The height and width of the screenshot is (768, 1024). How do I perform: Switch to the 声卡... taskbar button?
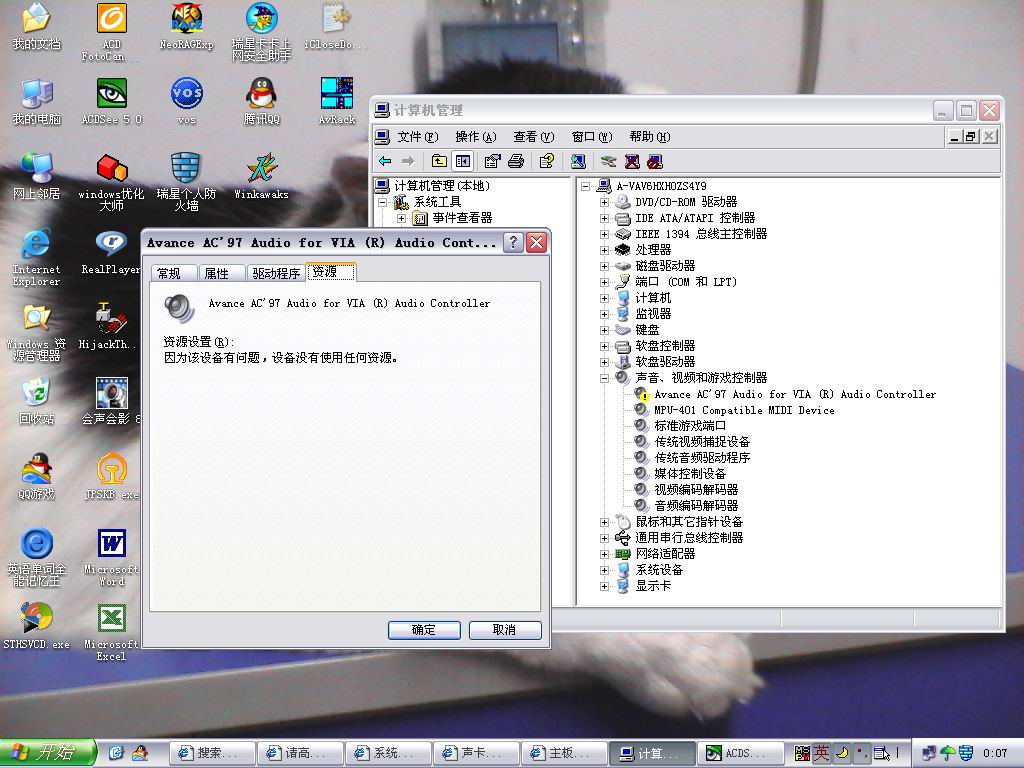(475, 753)
